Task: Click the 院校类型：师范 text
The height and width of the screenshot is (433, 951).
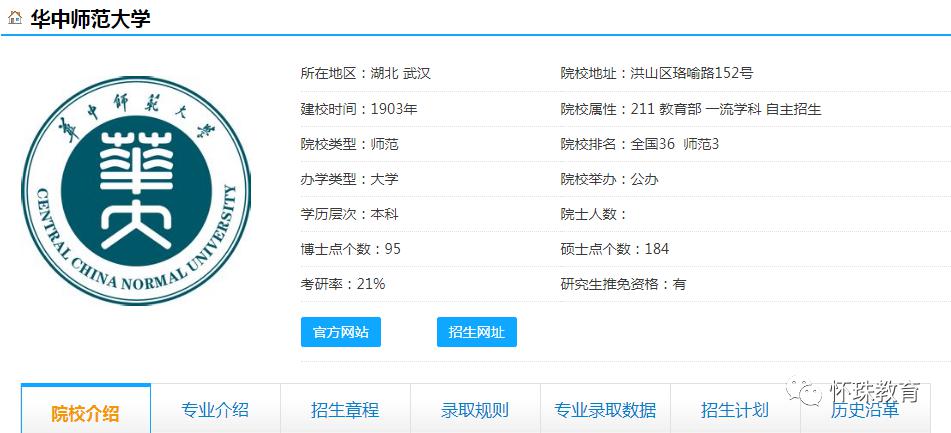Action: point(349,144)
